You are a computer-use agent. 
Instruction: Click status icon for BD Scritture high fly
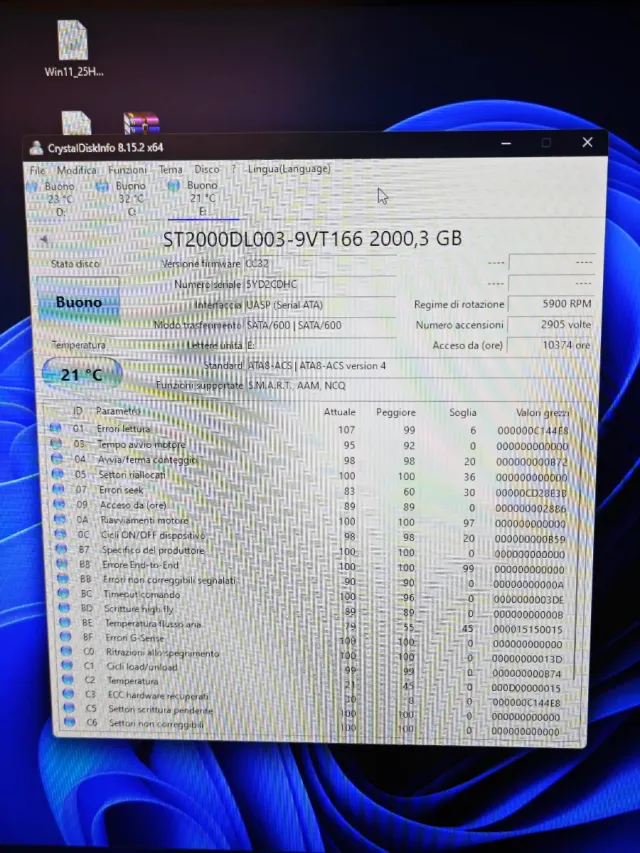(x=64, y=608)
